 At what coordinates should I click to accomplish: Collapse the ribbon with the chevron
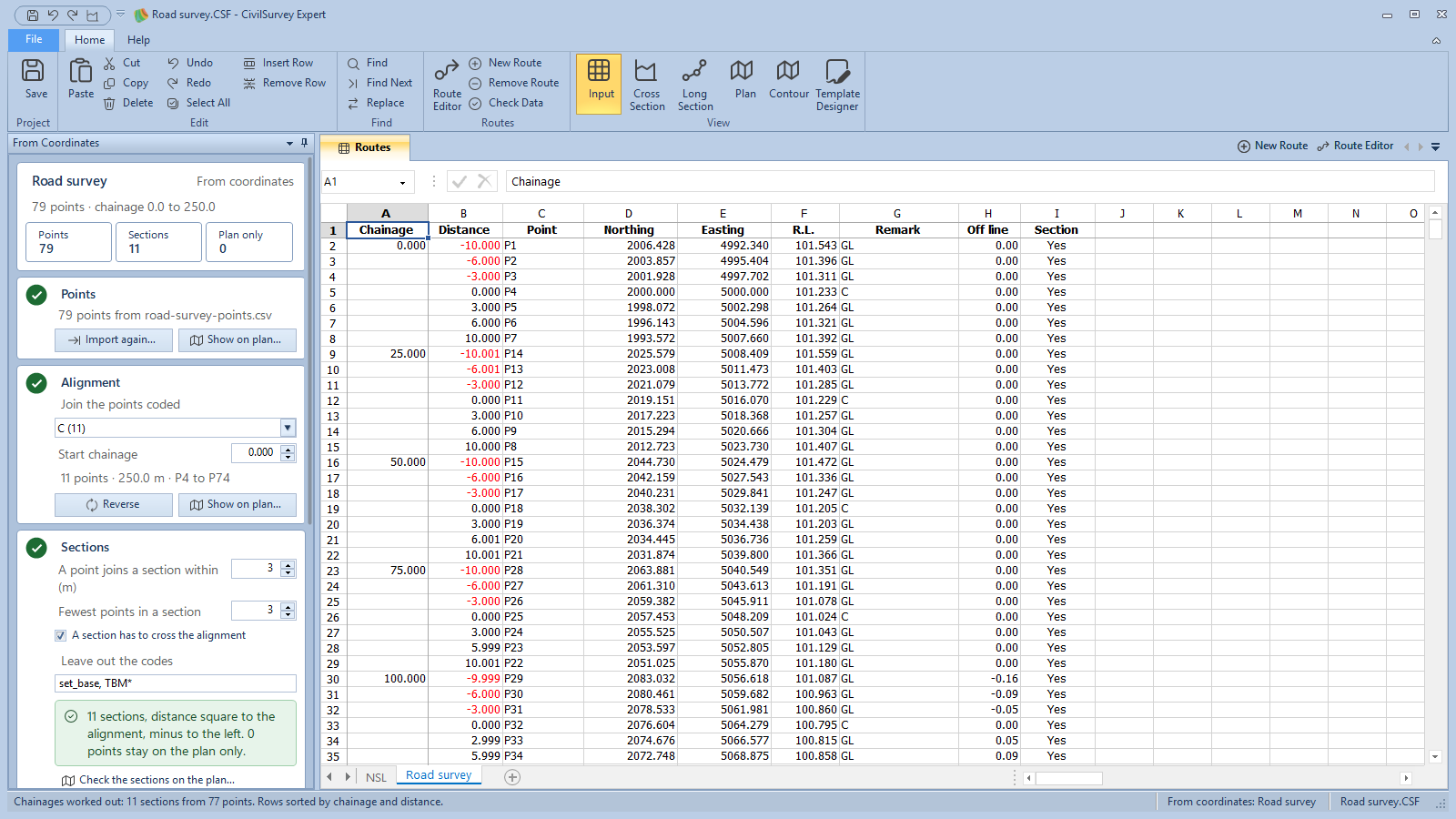(x=1436, y=40)
